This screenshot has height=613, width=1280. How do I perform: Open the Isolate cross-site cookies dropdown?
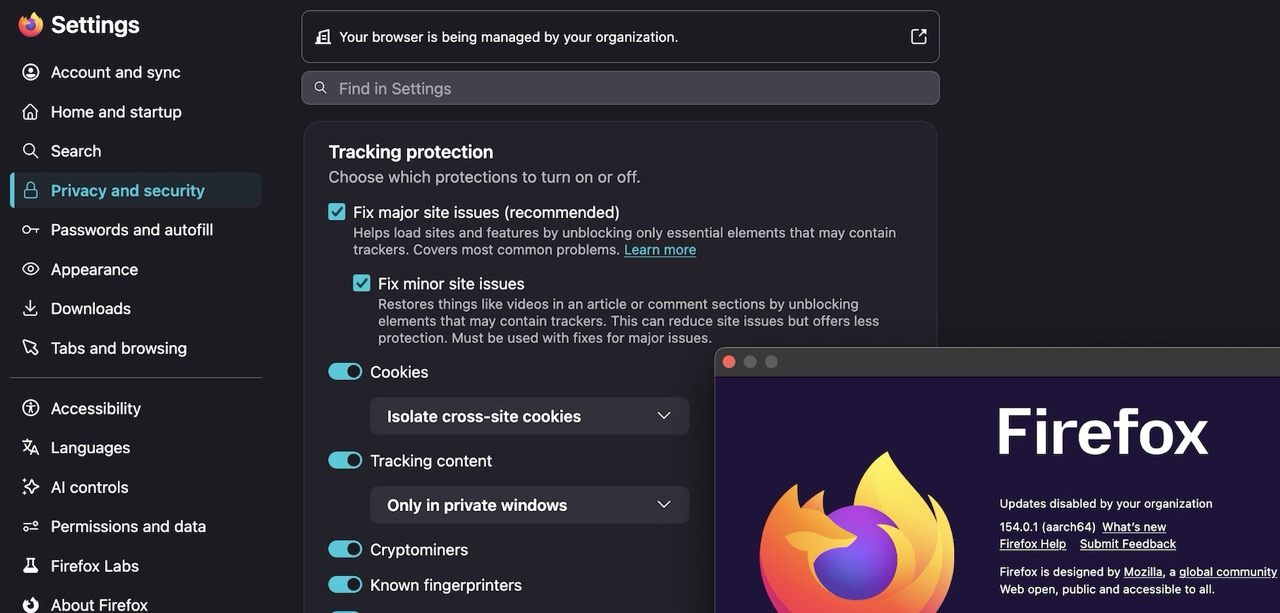(x=529, y=416)
